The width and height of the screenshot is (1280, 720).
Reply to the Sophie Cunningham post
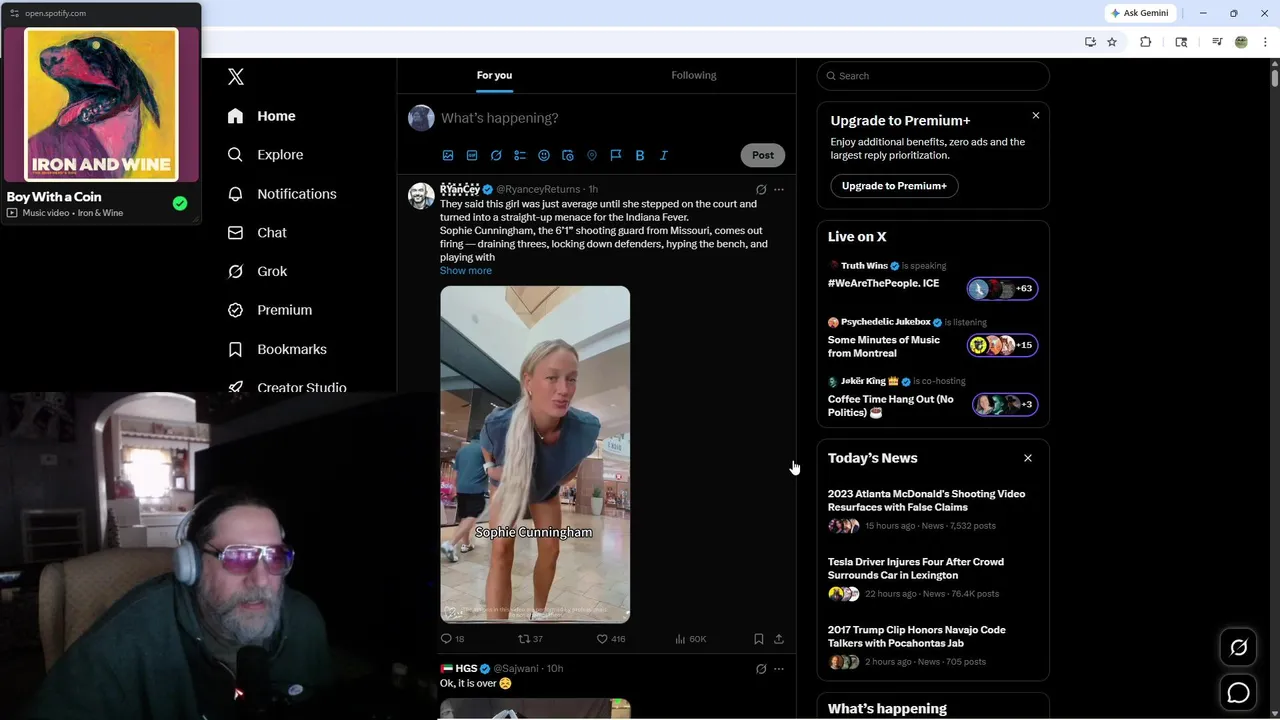[x=452, y=639]
